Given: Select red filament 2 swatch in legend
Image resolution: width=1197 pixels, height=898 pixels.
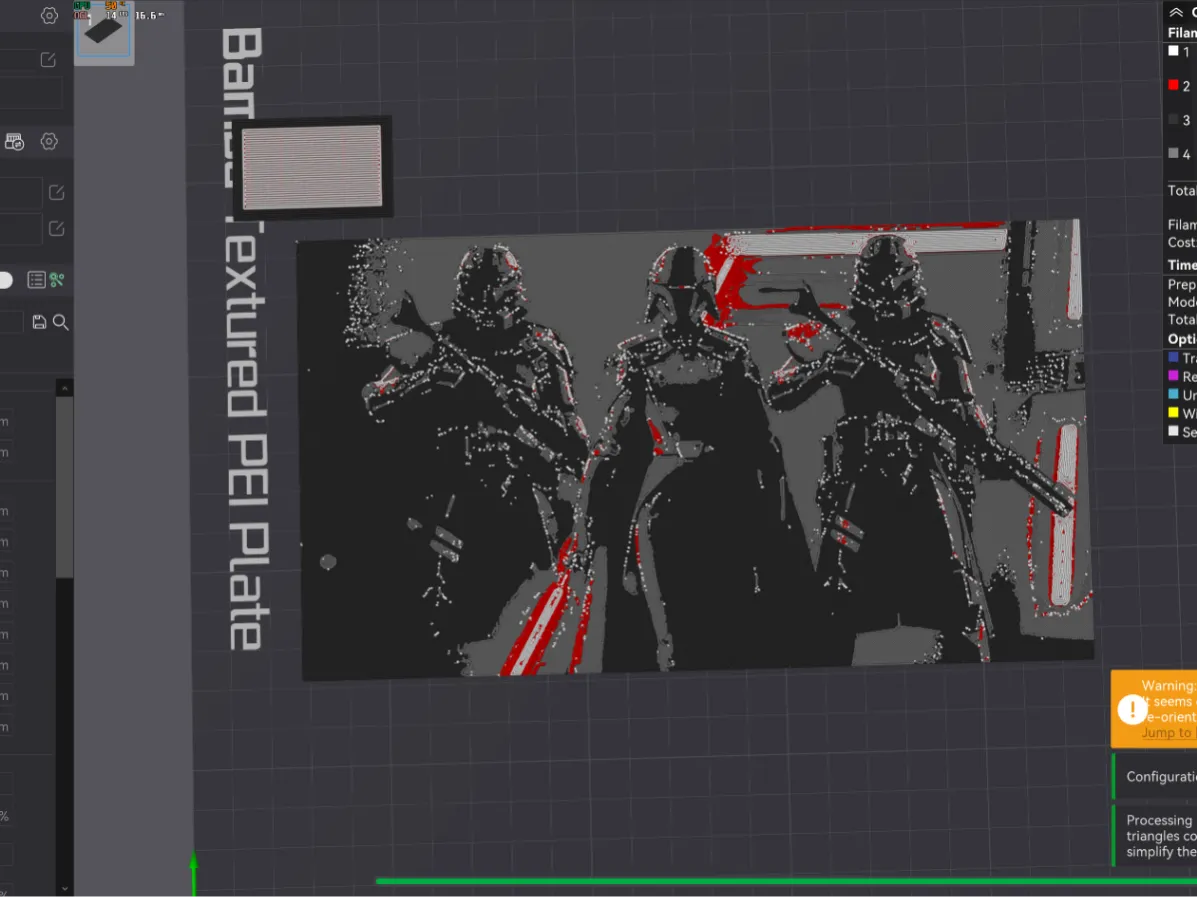Looking at the screenshot, I should pos(1173,85).
